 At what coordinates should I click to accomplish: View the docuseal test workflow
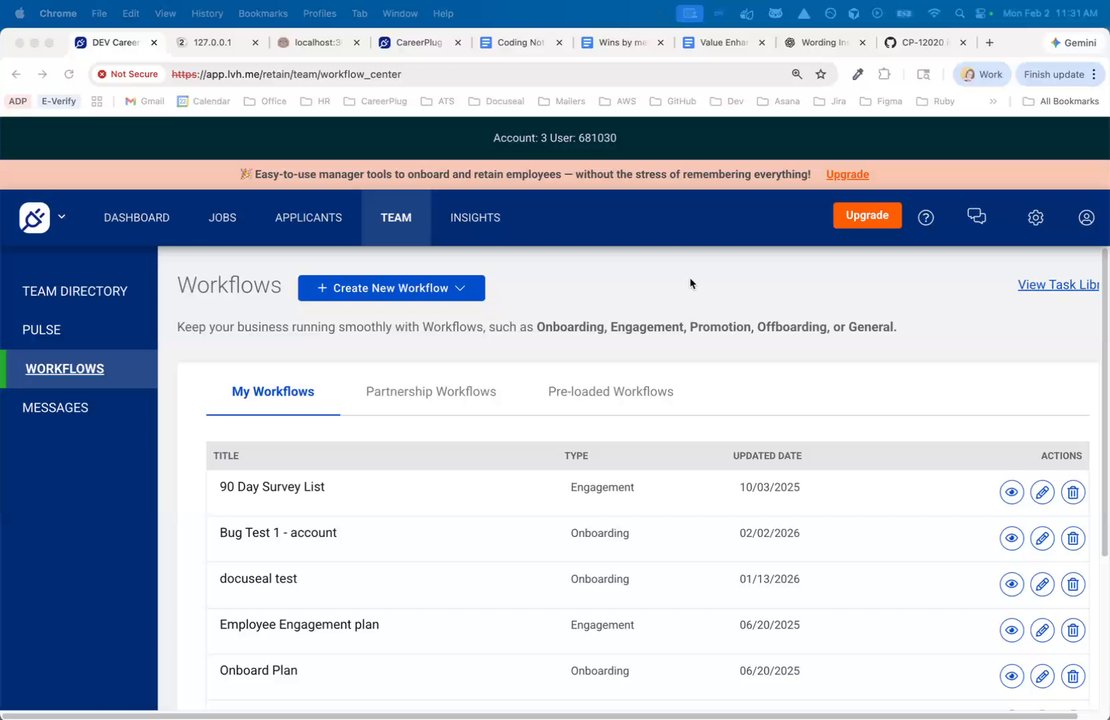1011,584
